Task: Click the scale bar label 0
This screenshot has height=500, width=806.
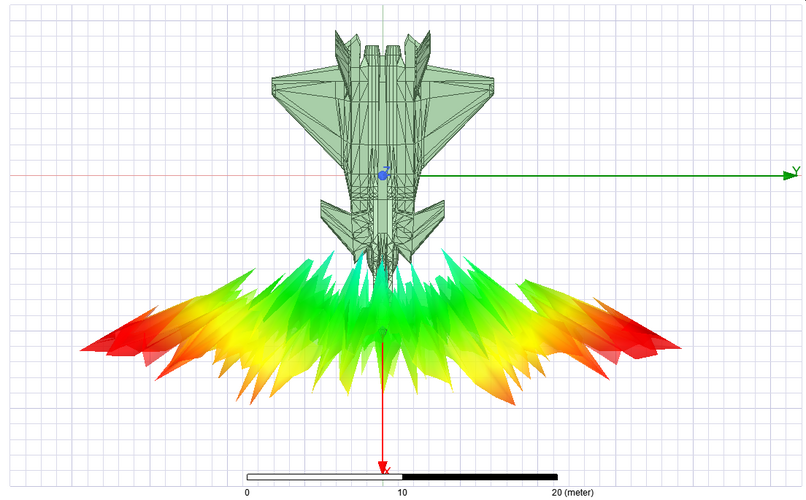Action: pyautogui.click(x=247, y=492)
